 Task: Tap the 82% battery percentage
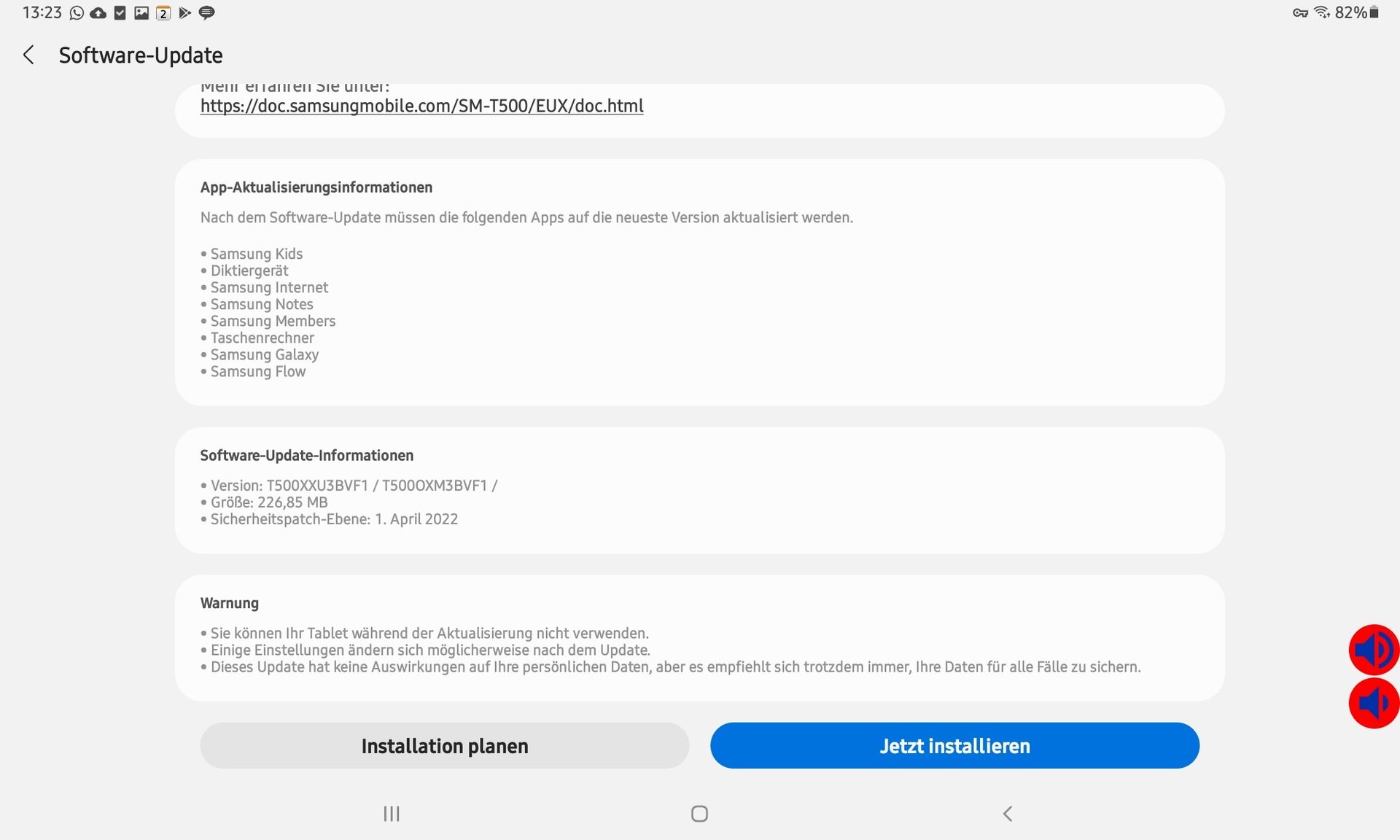pos(1350,12)
